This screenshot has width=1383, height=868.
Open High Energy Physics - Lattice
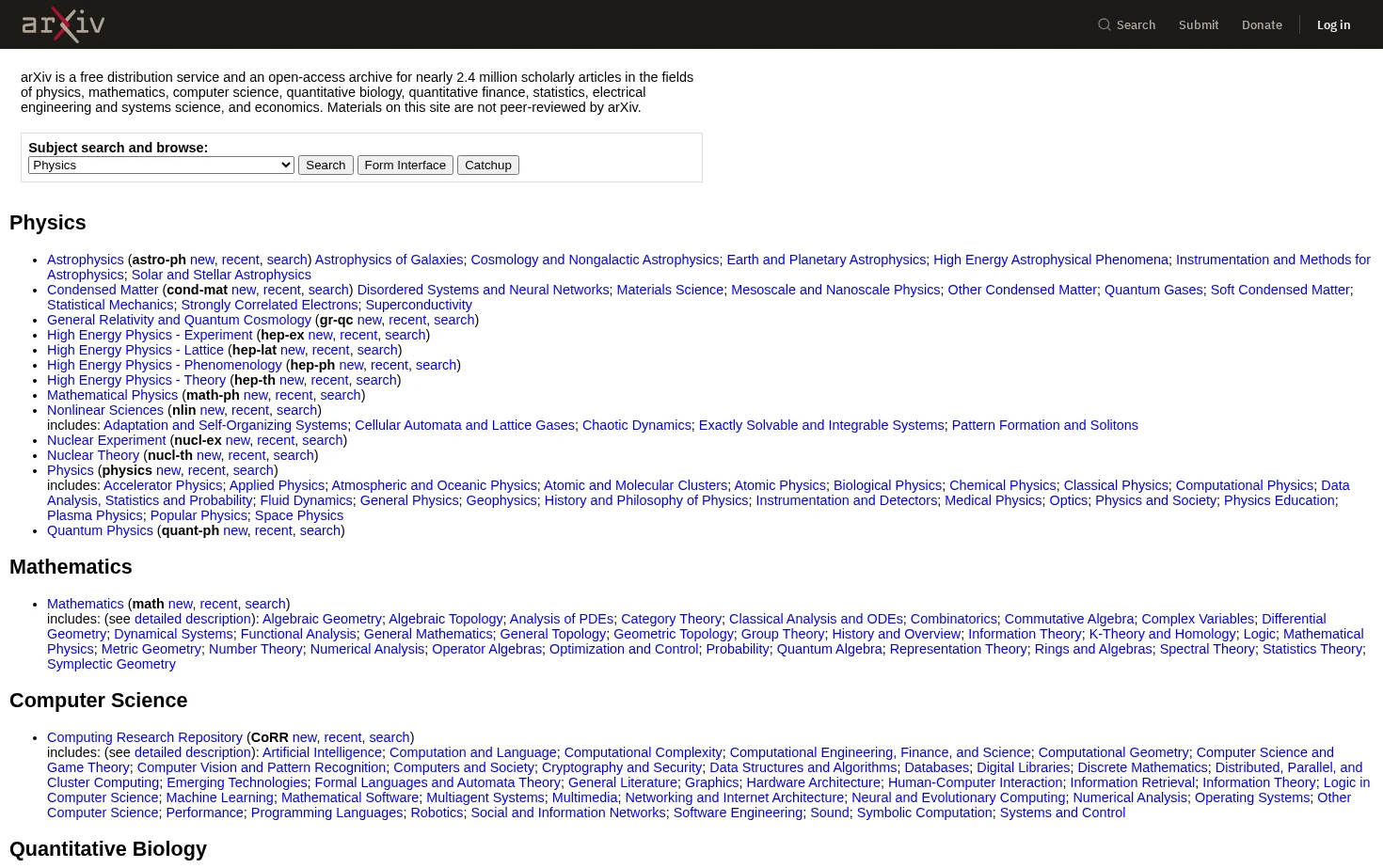(135, 350)
